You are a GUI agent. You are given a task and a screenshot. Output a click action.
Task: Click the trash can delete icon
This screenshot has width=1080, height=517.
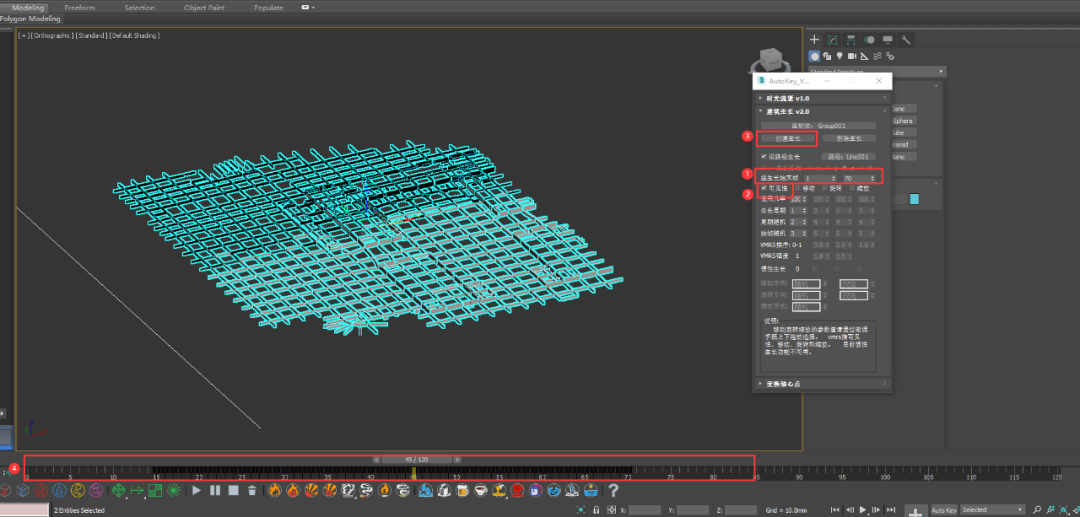[x=252, y=490]
